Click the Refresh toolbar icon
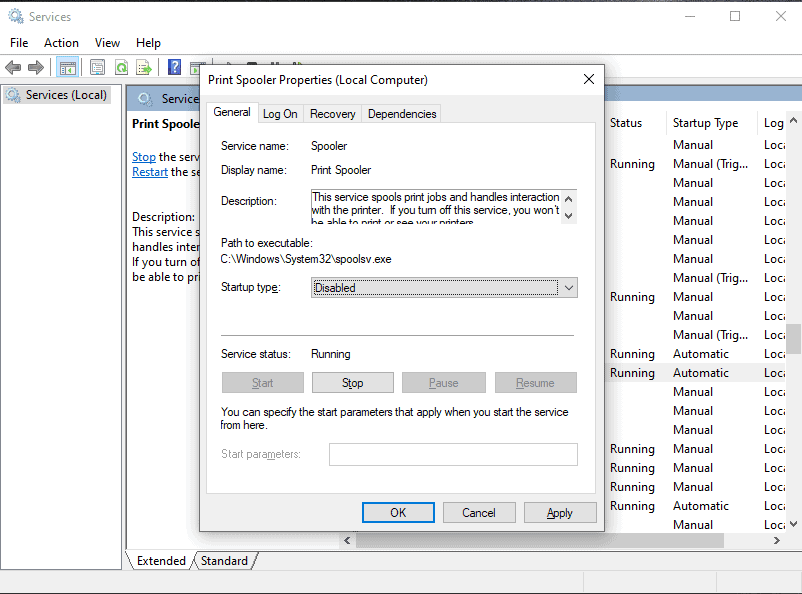 click(121, 68)
